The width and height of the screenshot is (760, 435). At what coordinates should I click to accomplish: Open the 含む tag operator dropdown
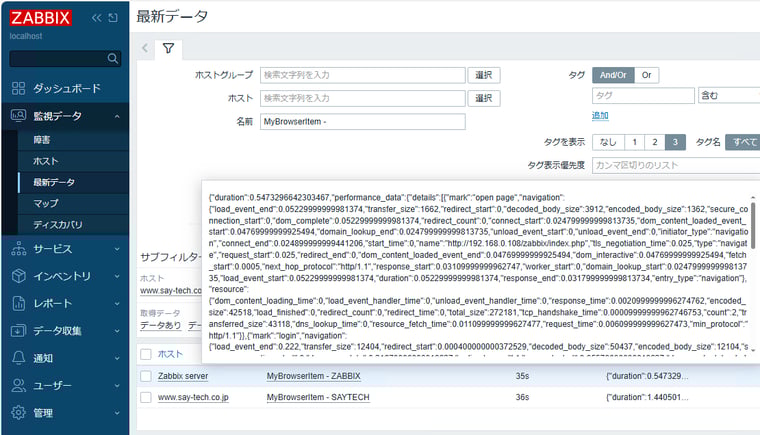click(729, 96)
